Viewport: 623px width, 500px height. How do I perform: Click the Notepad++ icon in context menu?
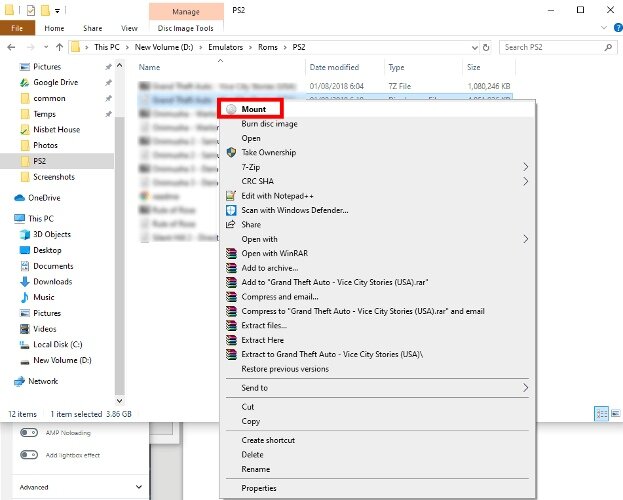coord(231,196)
